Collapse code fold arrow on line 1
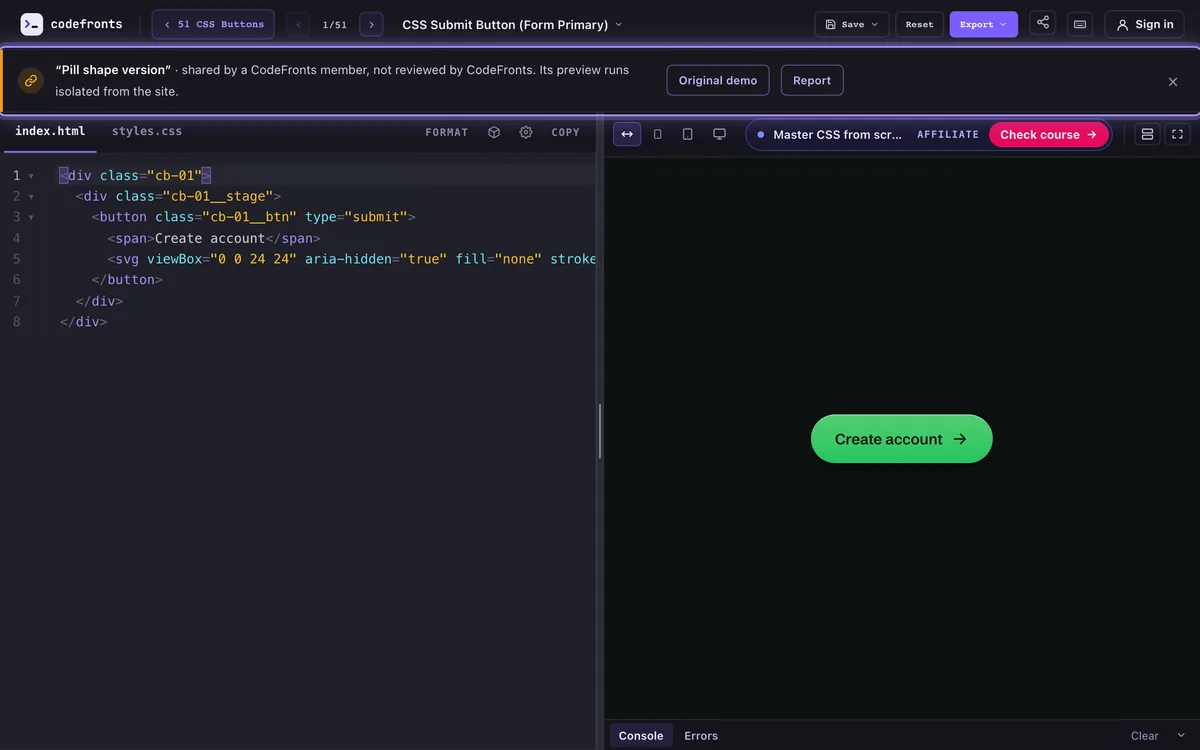The height and width of the screenshot is (750, 1200). tap(31, 176)
